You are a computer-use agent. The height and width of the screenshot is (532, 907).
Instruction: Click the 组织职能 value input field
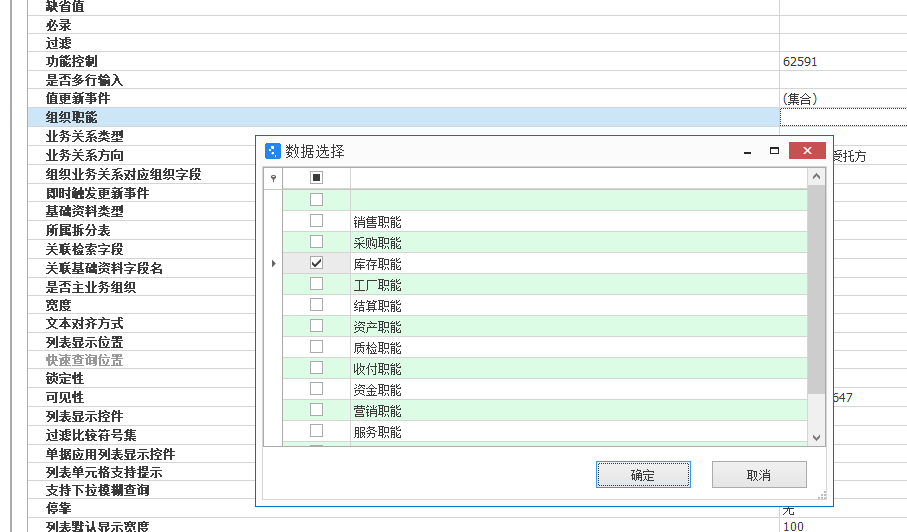click(842, 118)
